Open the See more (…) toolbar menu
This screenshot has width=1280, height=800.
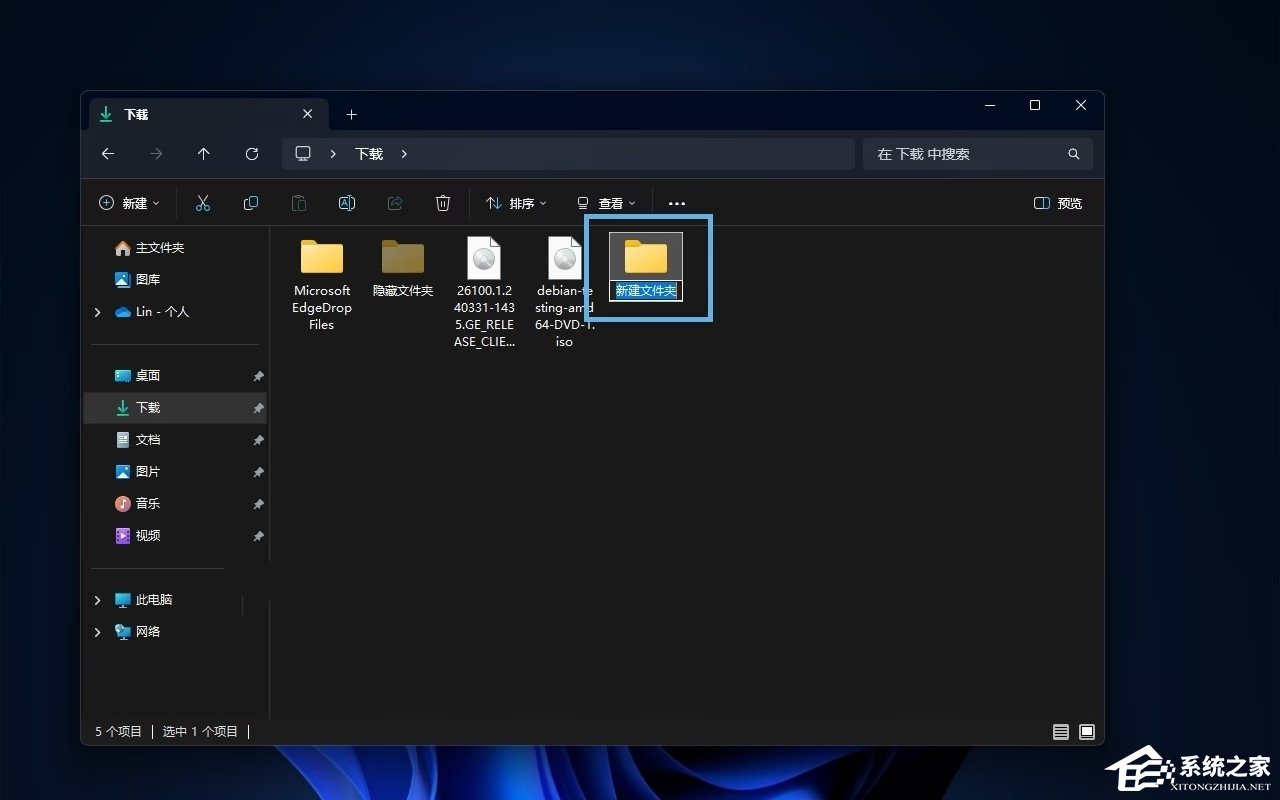pyautogui.click(x=676, y=203)
